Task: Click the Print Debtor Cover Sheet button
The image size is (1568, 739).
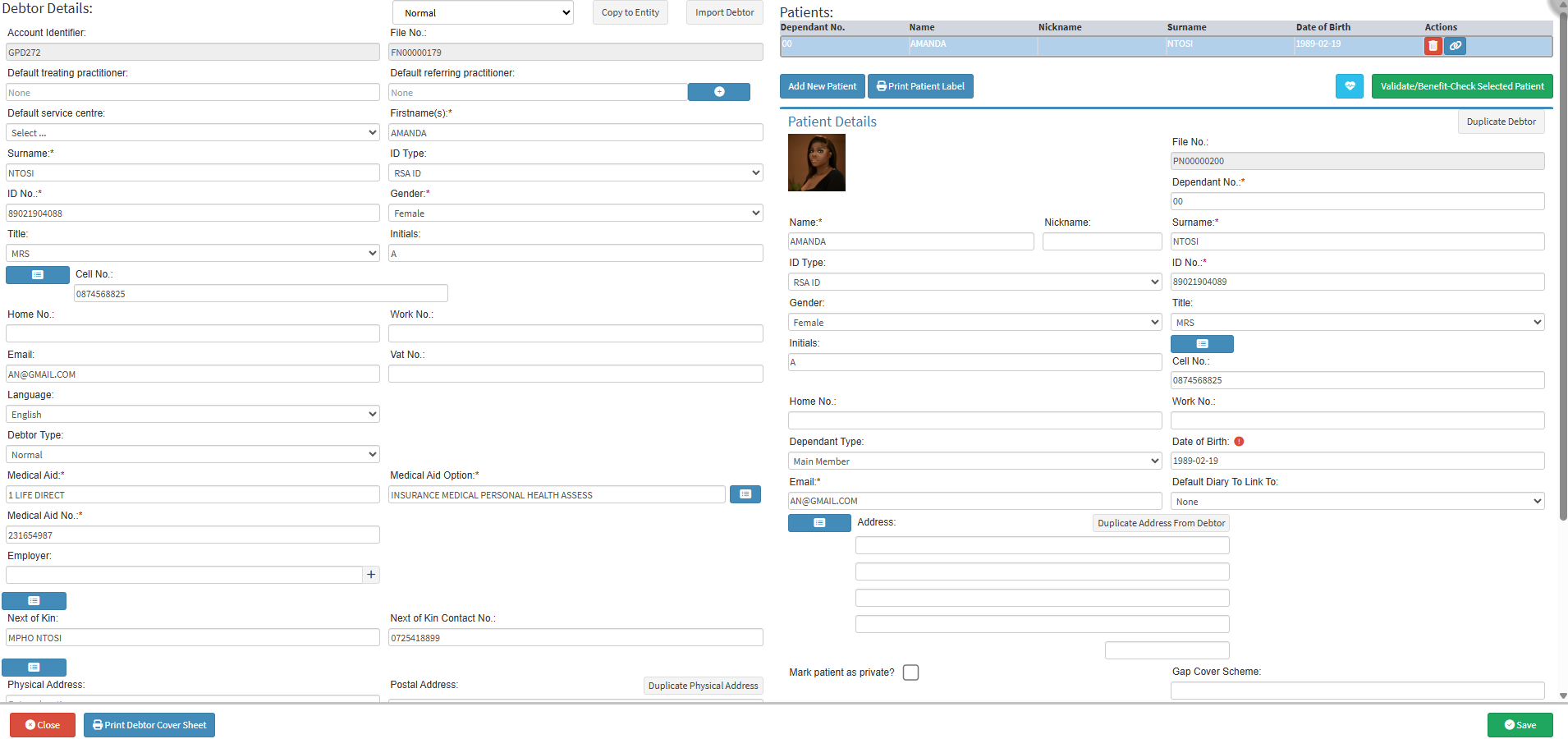Action: pos(149,725)
